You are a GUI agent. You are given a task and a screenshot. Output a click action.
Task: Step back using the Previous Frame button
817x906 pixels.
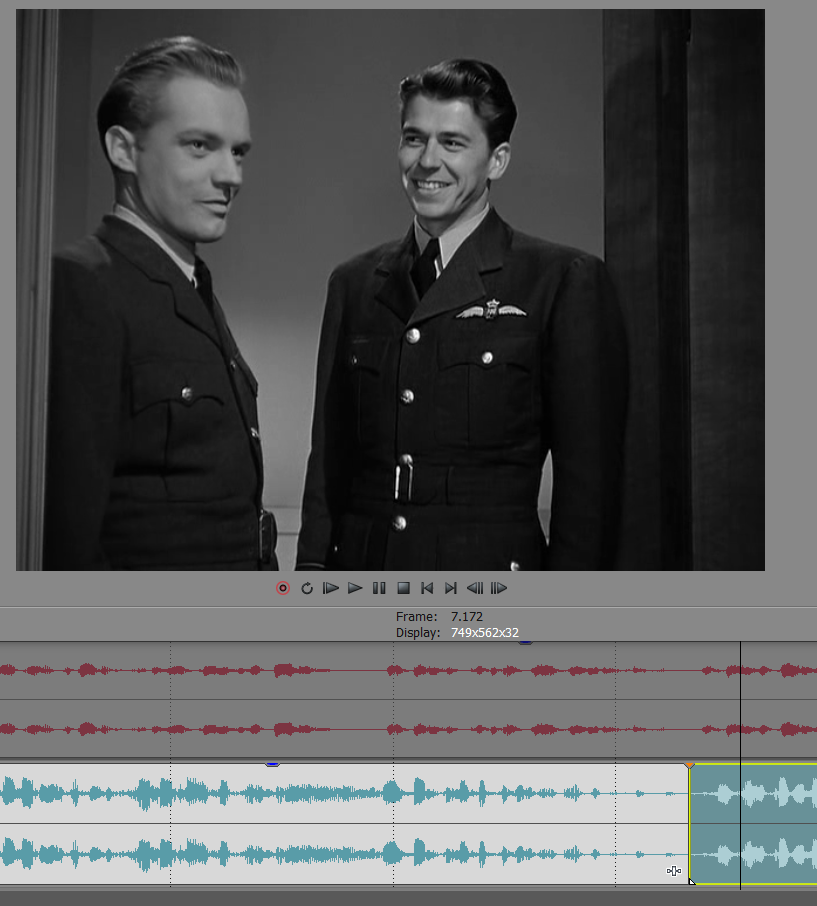[x=474, y=588]
